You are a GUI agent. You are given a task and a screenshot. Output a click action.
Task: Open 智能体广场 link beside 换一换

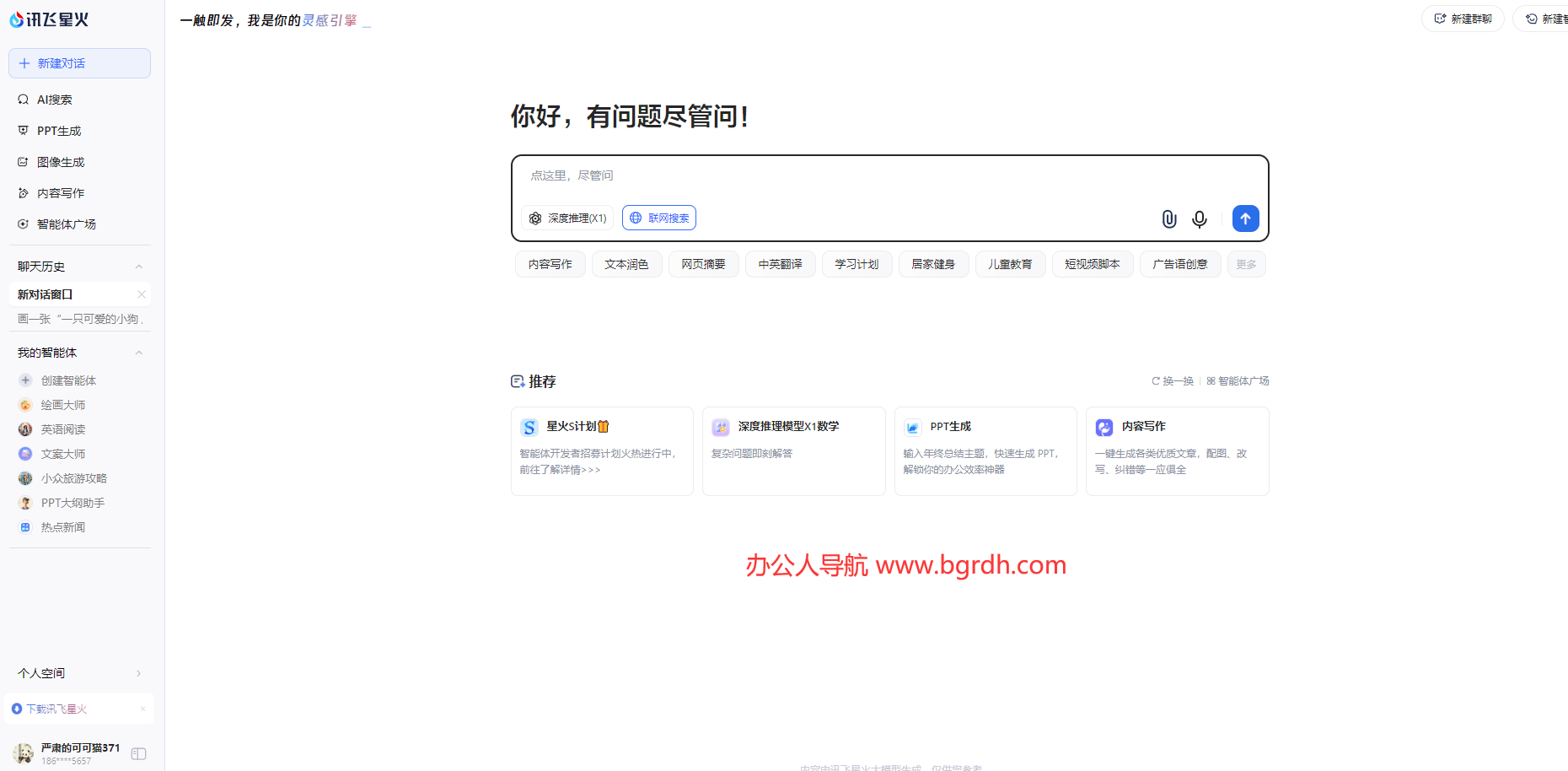pos(1238,381)
